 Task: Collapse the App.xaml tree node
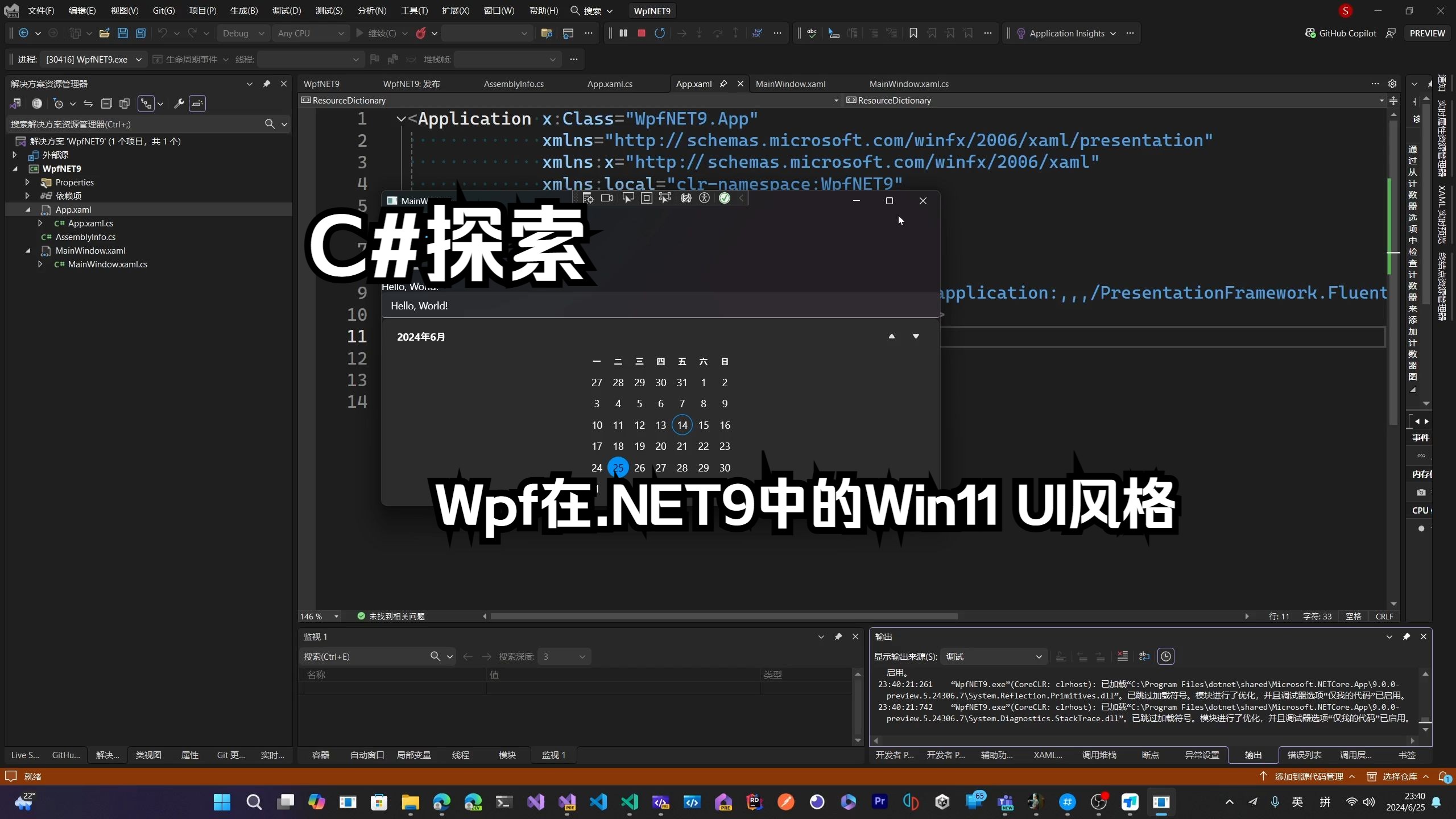pyautogui.click(x=27, y=209)
